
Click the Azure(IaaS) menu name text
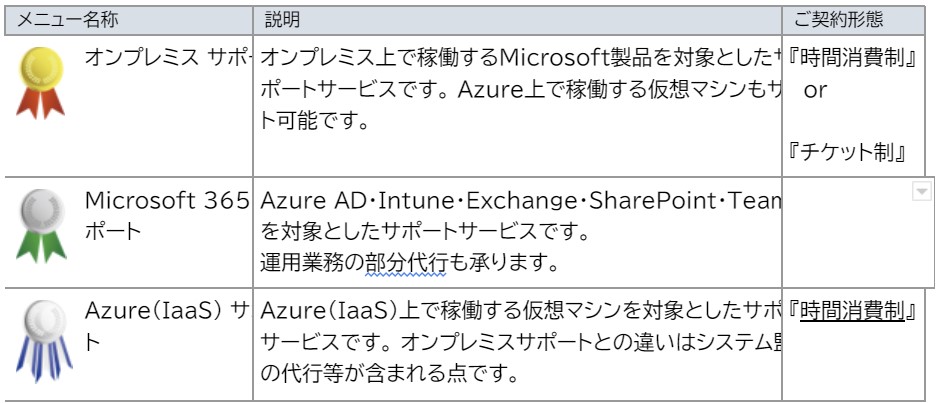pyautogui.click(x=167, y=311)
